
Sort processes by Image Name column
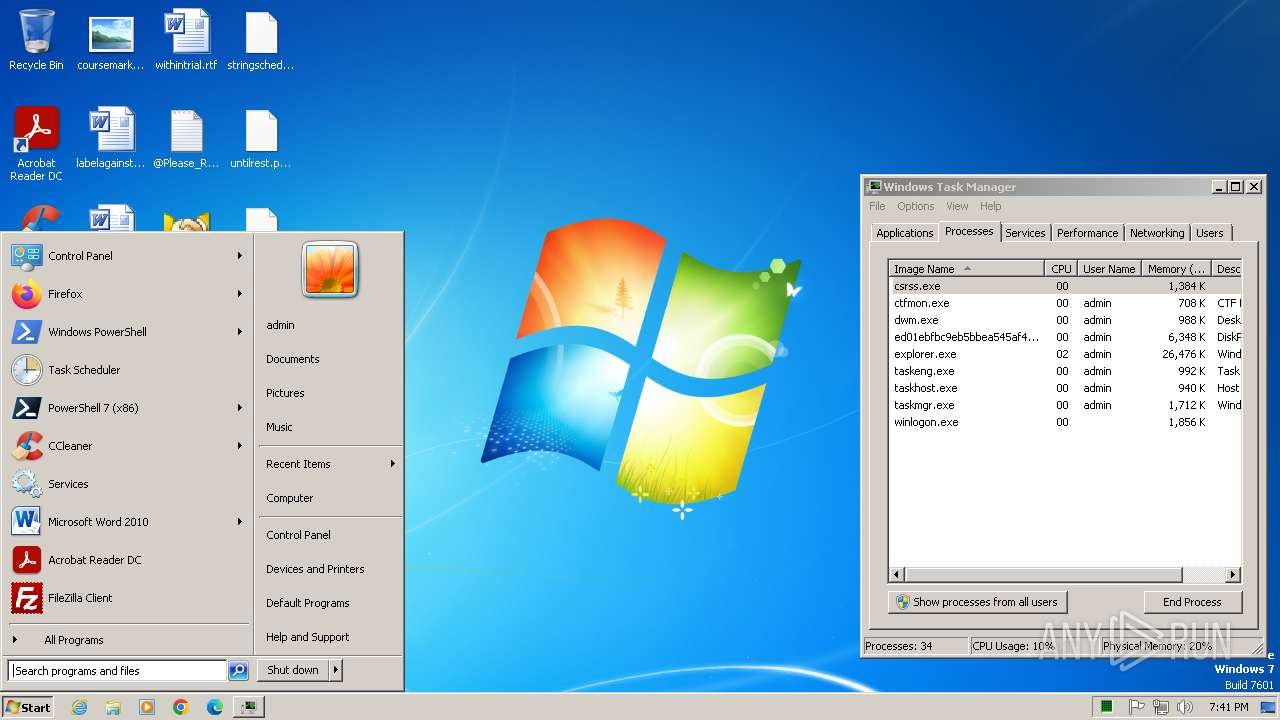pos(966,269)
